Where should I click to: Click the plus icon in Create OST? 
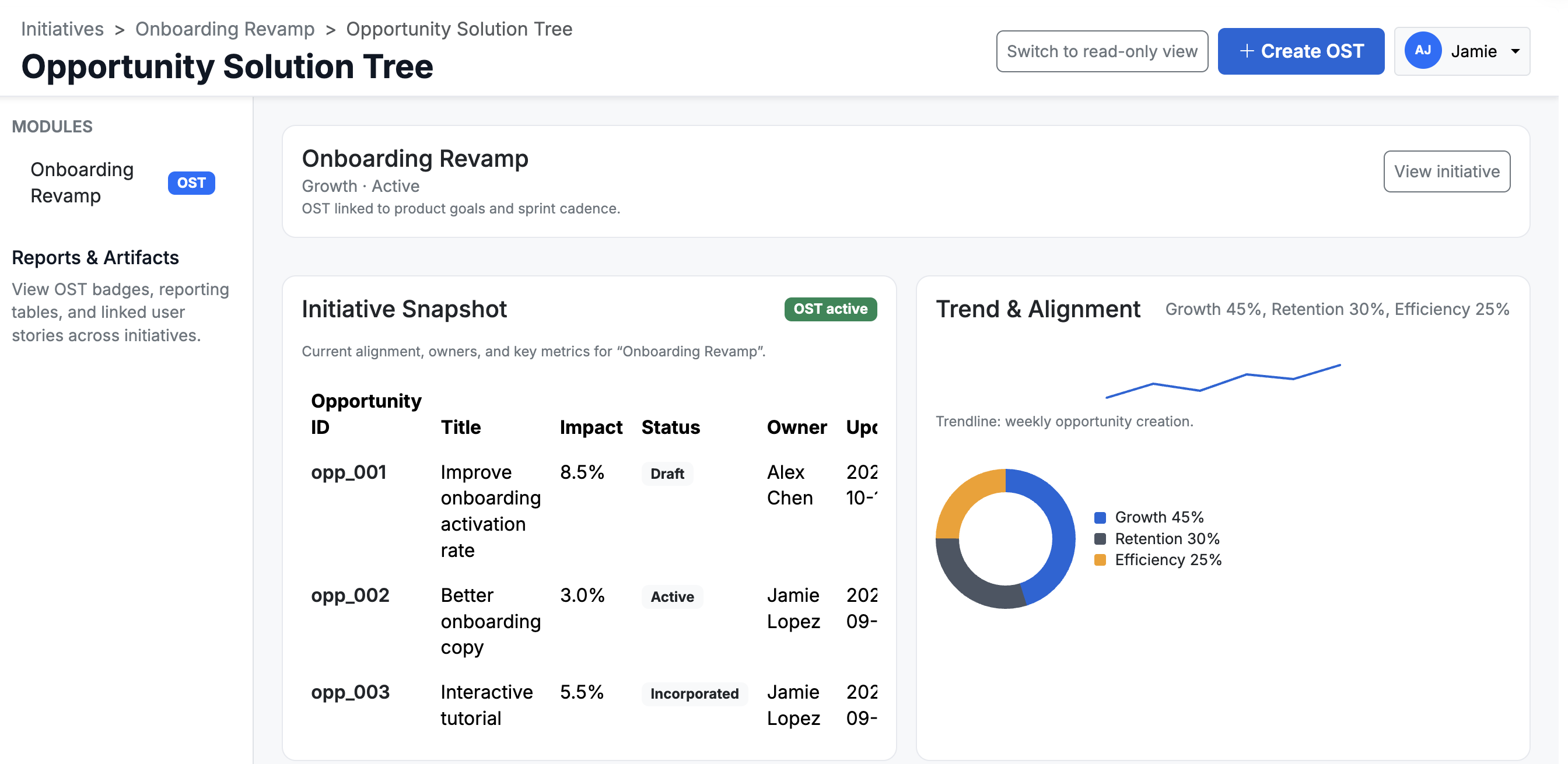(x=1246, y=51)
